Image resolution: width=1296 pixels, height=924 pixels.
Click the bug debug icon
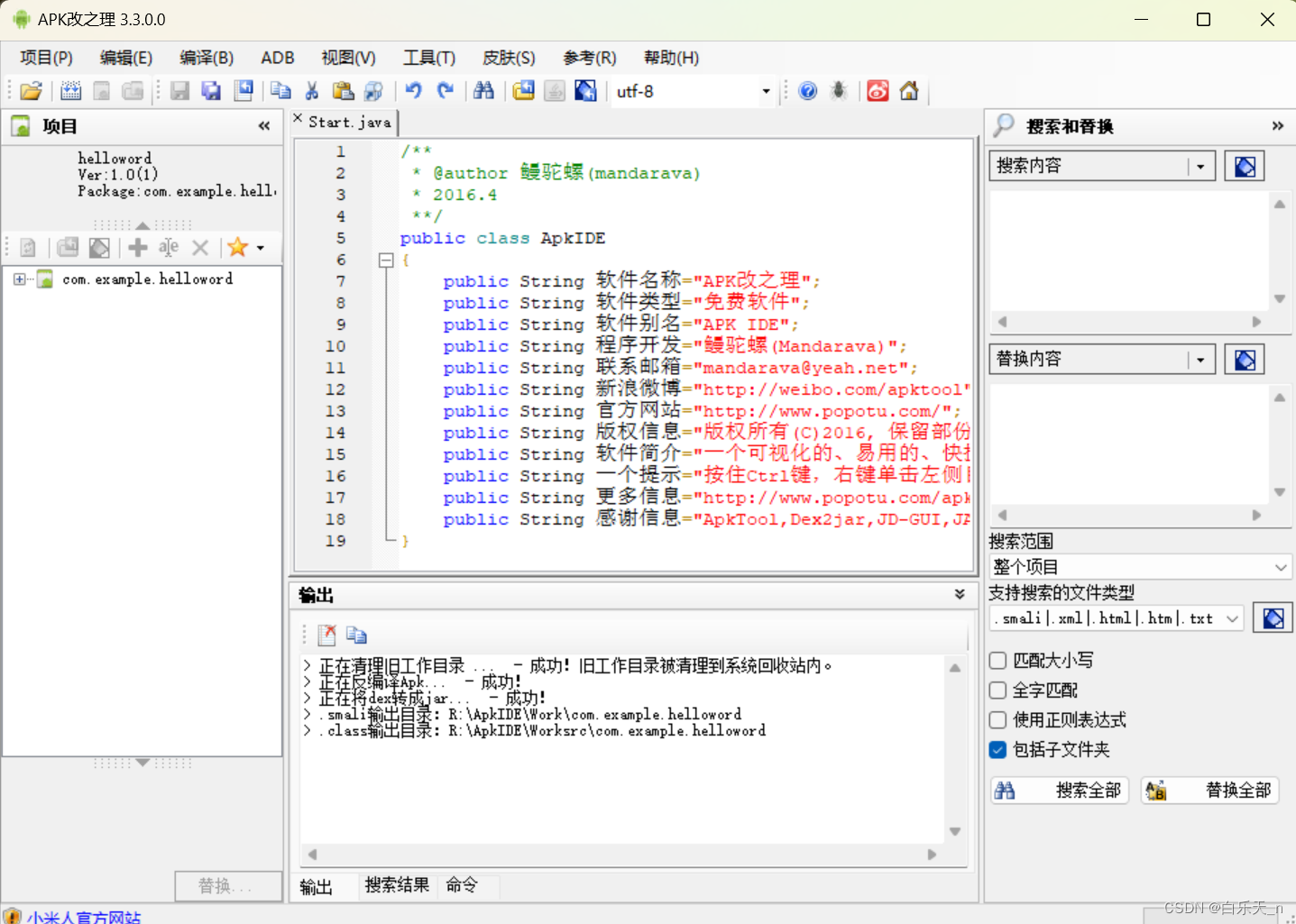pyautogui.click(x=839, y=91)
